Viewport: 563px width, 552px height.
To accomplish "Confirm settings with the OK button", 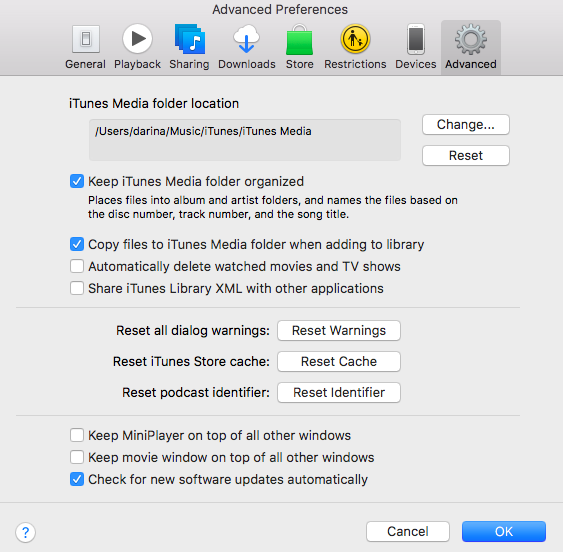I will point(504,532).
